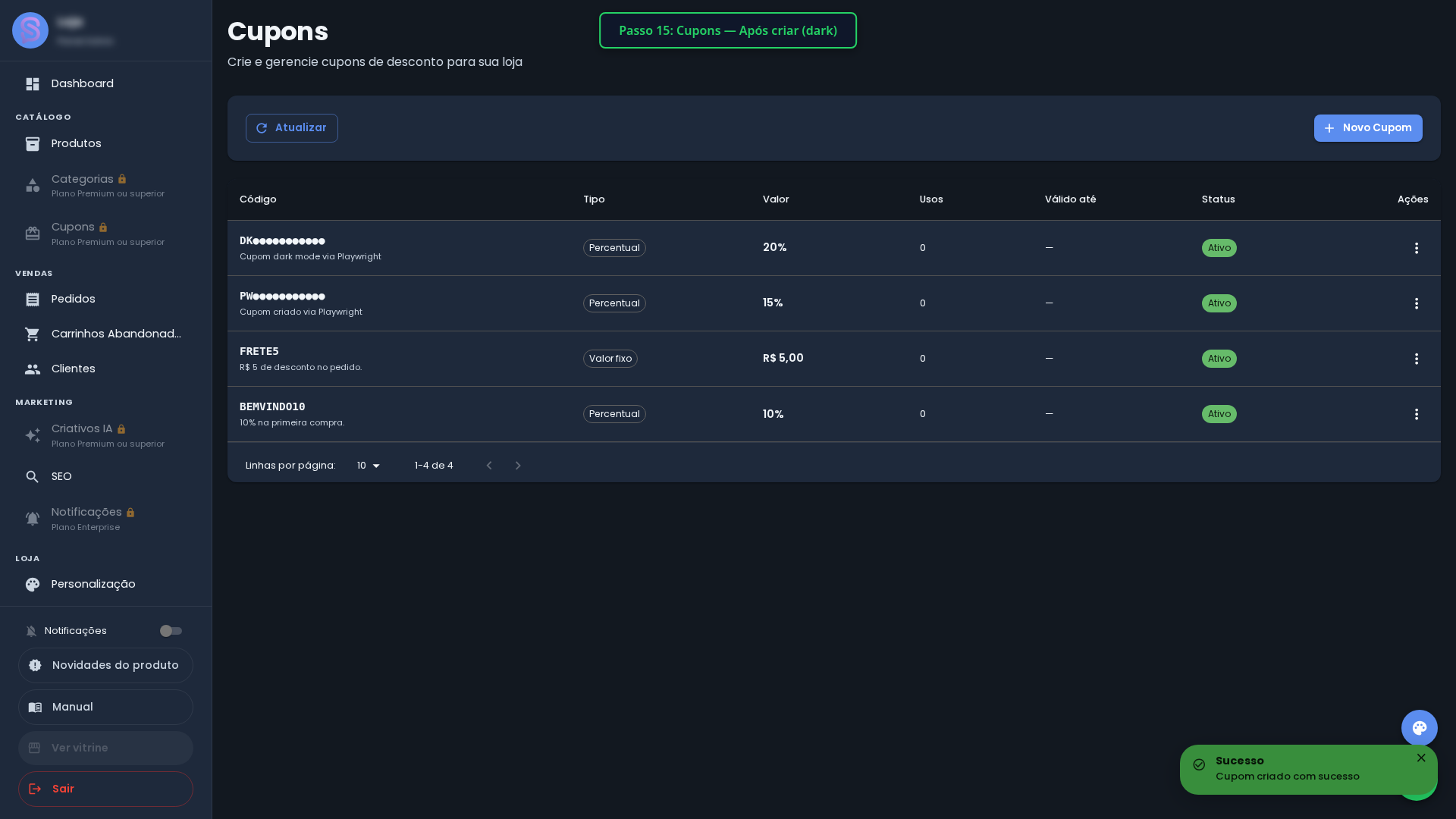Create a Novo Cupom
Screen dimensions: 1456x819
click(x=1368, y=128)
